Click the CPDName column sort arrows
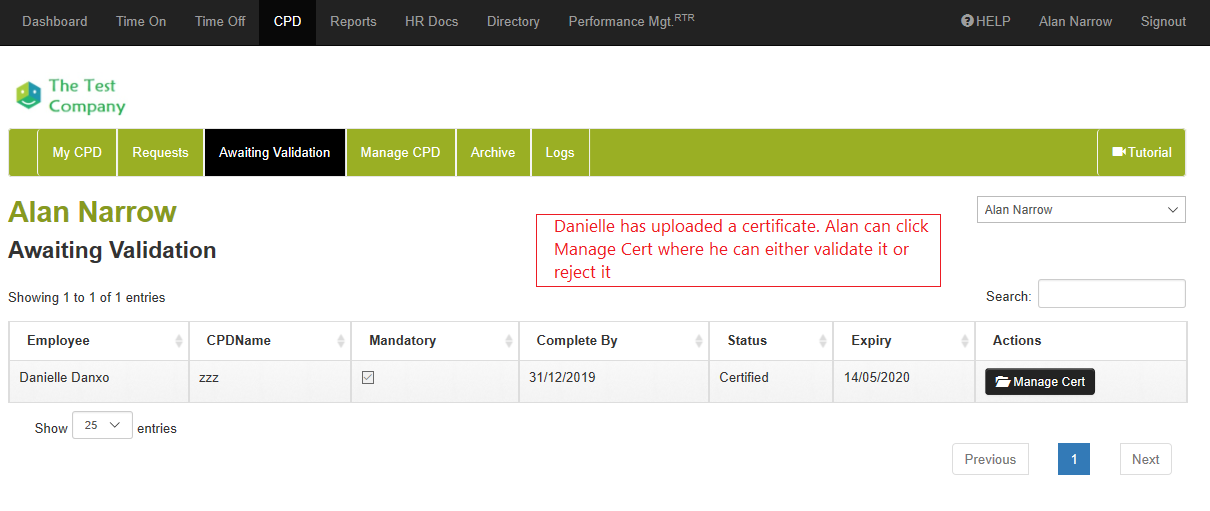1210x511 pixels. coord(342,341)
